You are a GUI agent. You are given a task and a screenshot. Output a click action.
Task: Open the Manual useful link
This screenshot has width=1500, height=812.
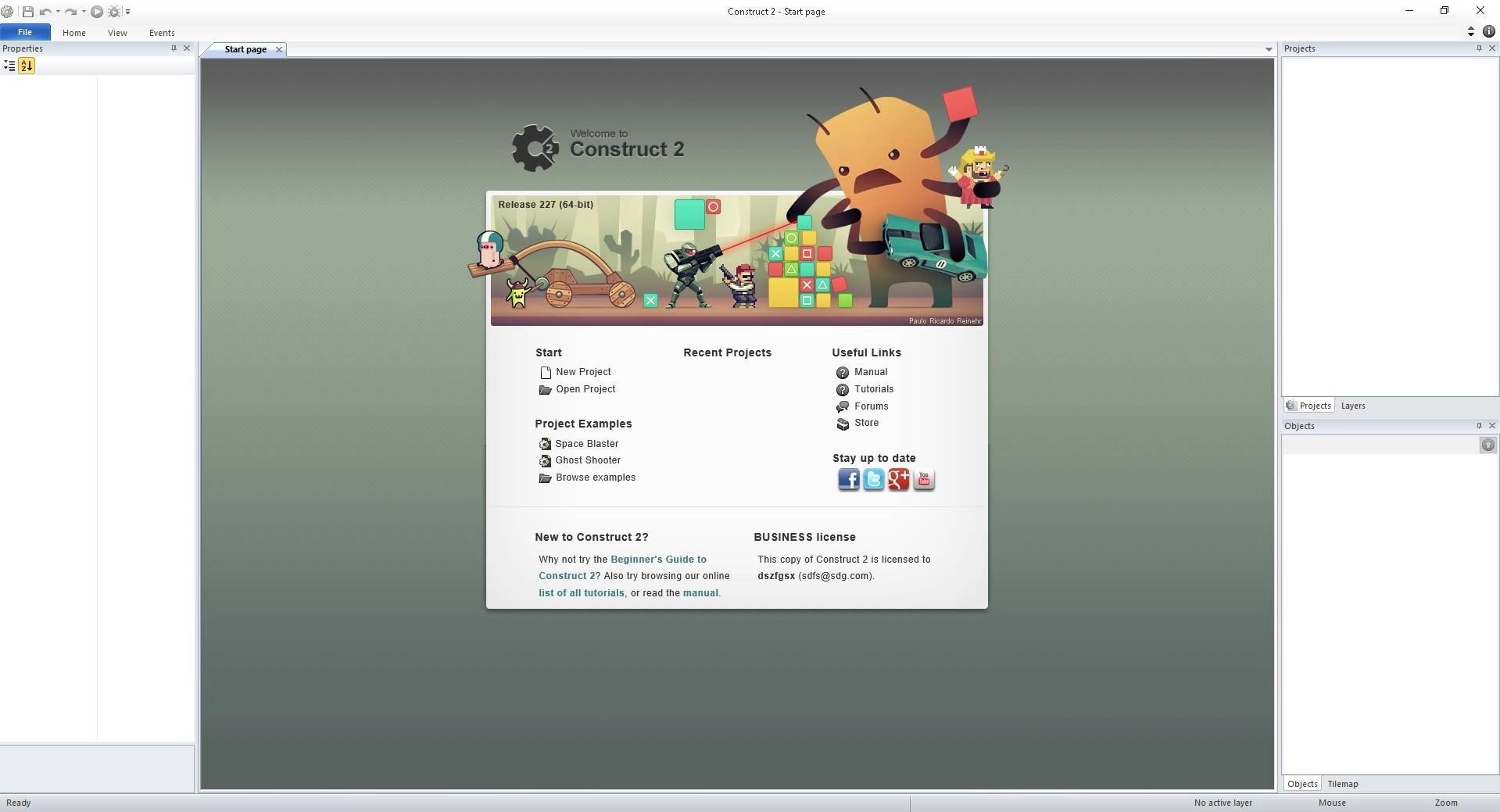871,372
